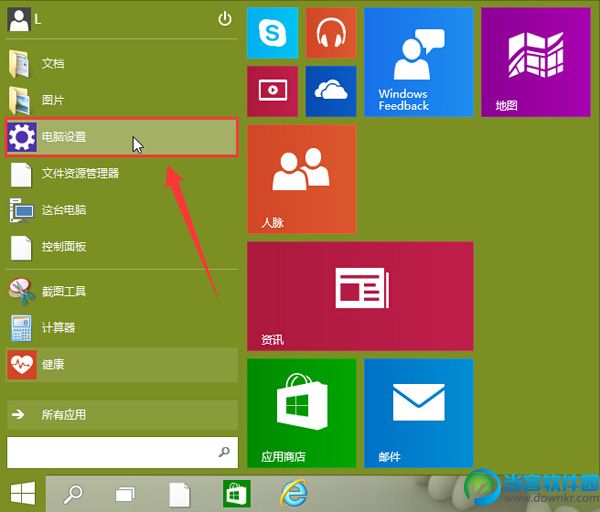This screenshot has width=600, height=512.
Task: Open 这台电脑 This PC
Action: (x=122, y=210)
